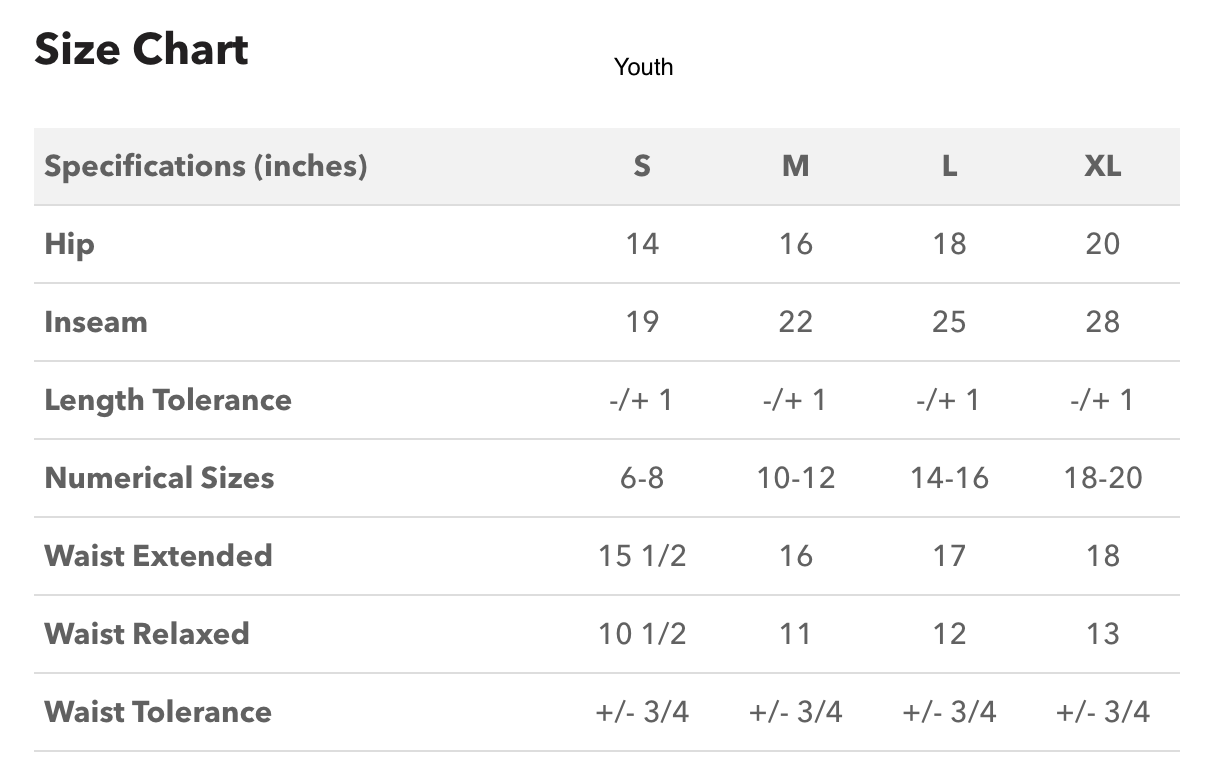Click the M size column header
This screenshot has width=1210, height=768.
tap(795, 166)
